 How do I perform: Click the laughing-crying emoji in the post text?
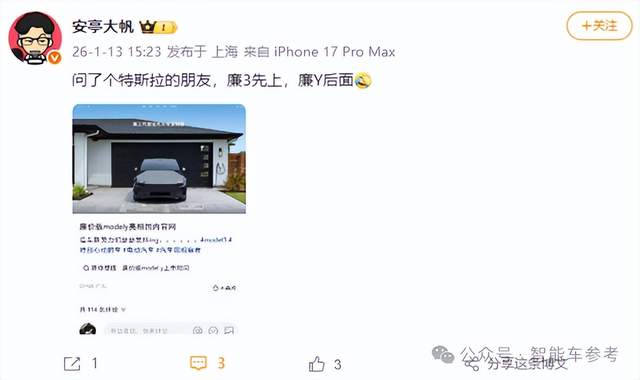(363, 80)
